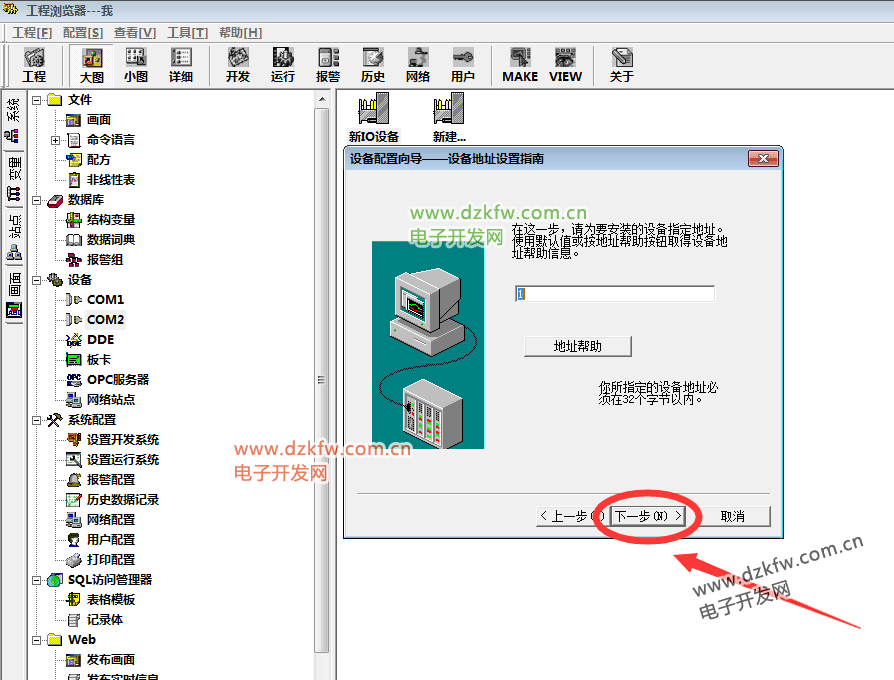Click the 开发 (Develop) toolbar icon
The height and width of the screenshot is (680, 894).
point(238,64)
